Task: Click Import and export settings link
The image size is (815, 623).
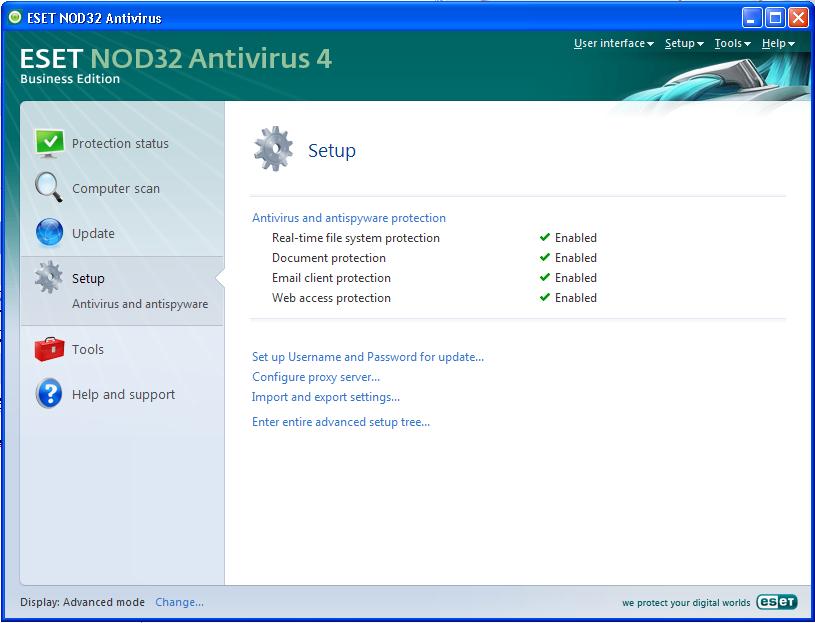Action: pos(326,397)
